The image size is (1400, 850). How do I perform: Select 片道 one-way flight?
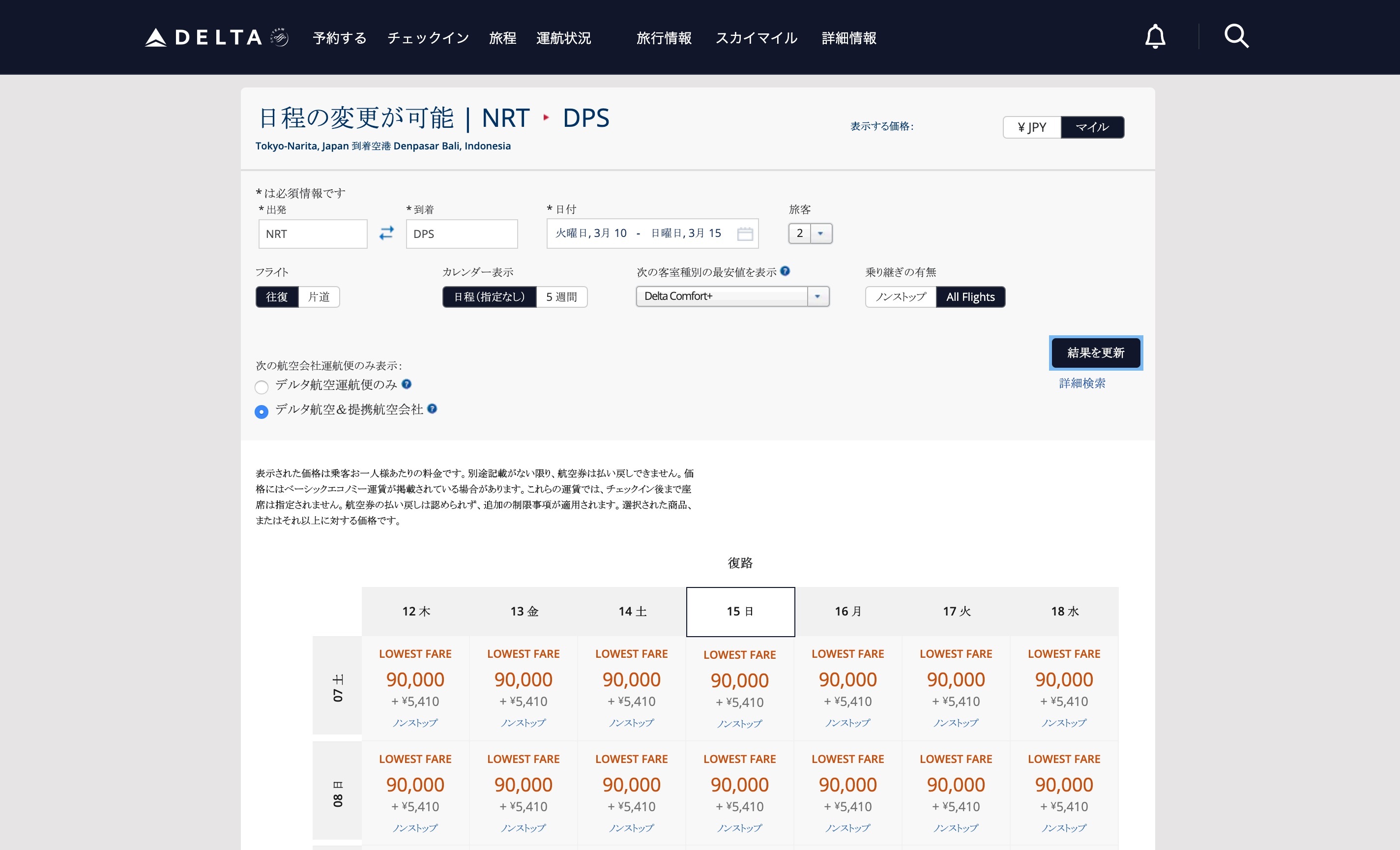(319, 296)
